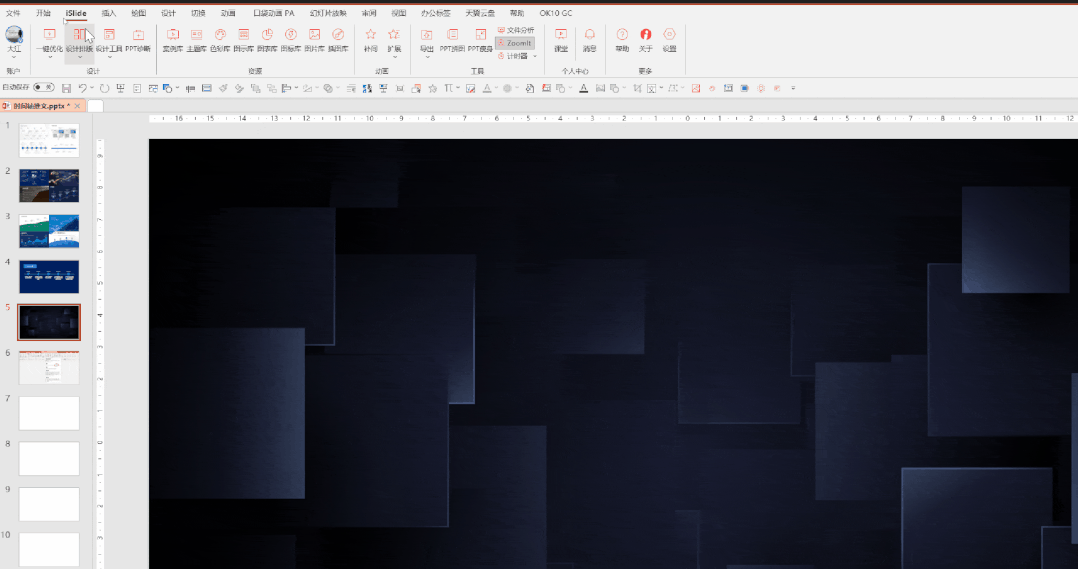Screen dimensions: 1078x569
Task: Switch to the 插入 ribbon tab
Action: pos(109,13)
